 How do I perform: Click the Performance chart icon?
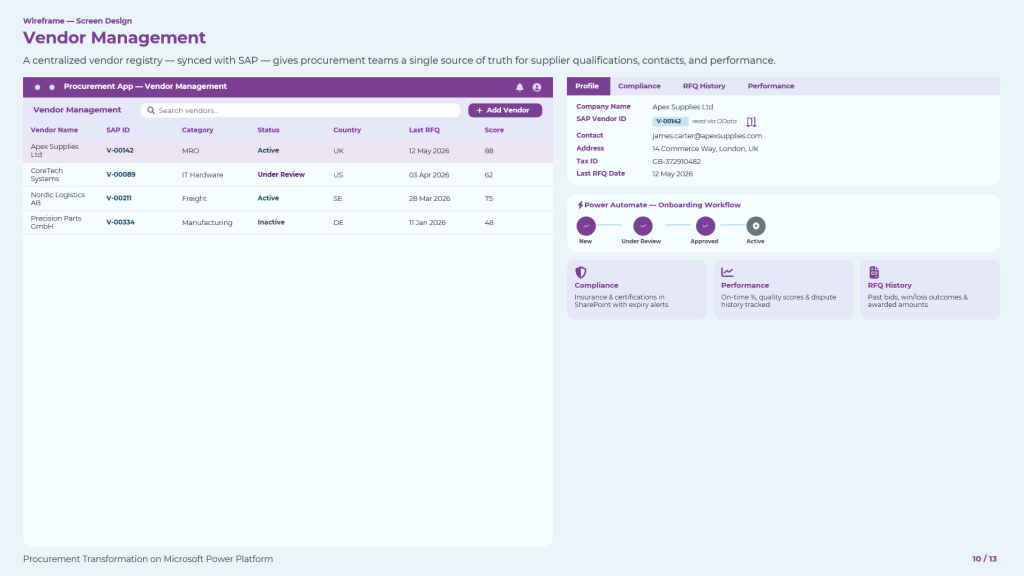pos(727,272)
